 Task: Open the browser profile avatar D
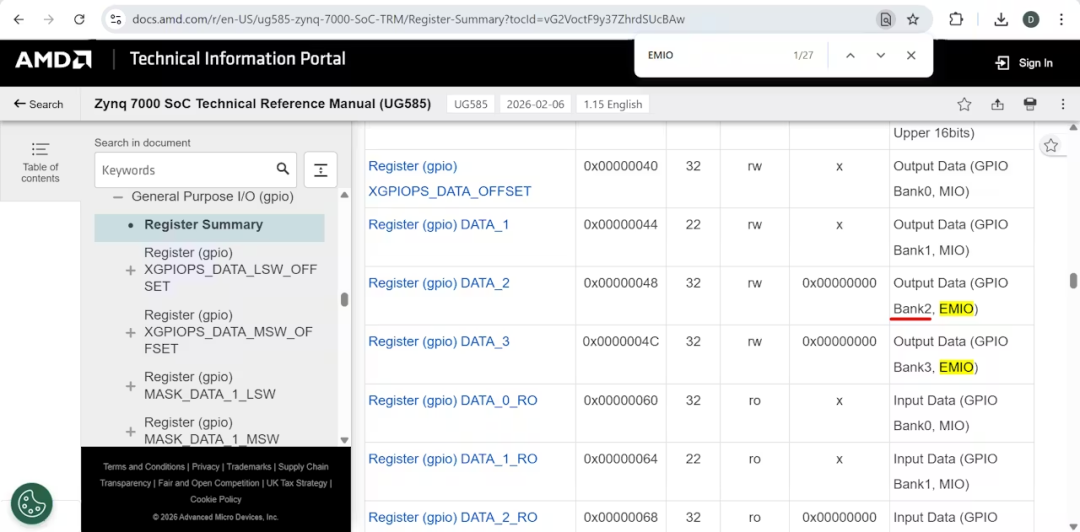point(1031,19)
